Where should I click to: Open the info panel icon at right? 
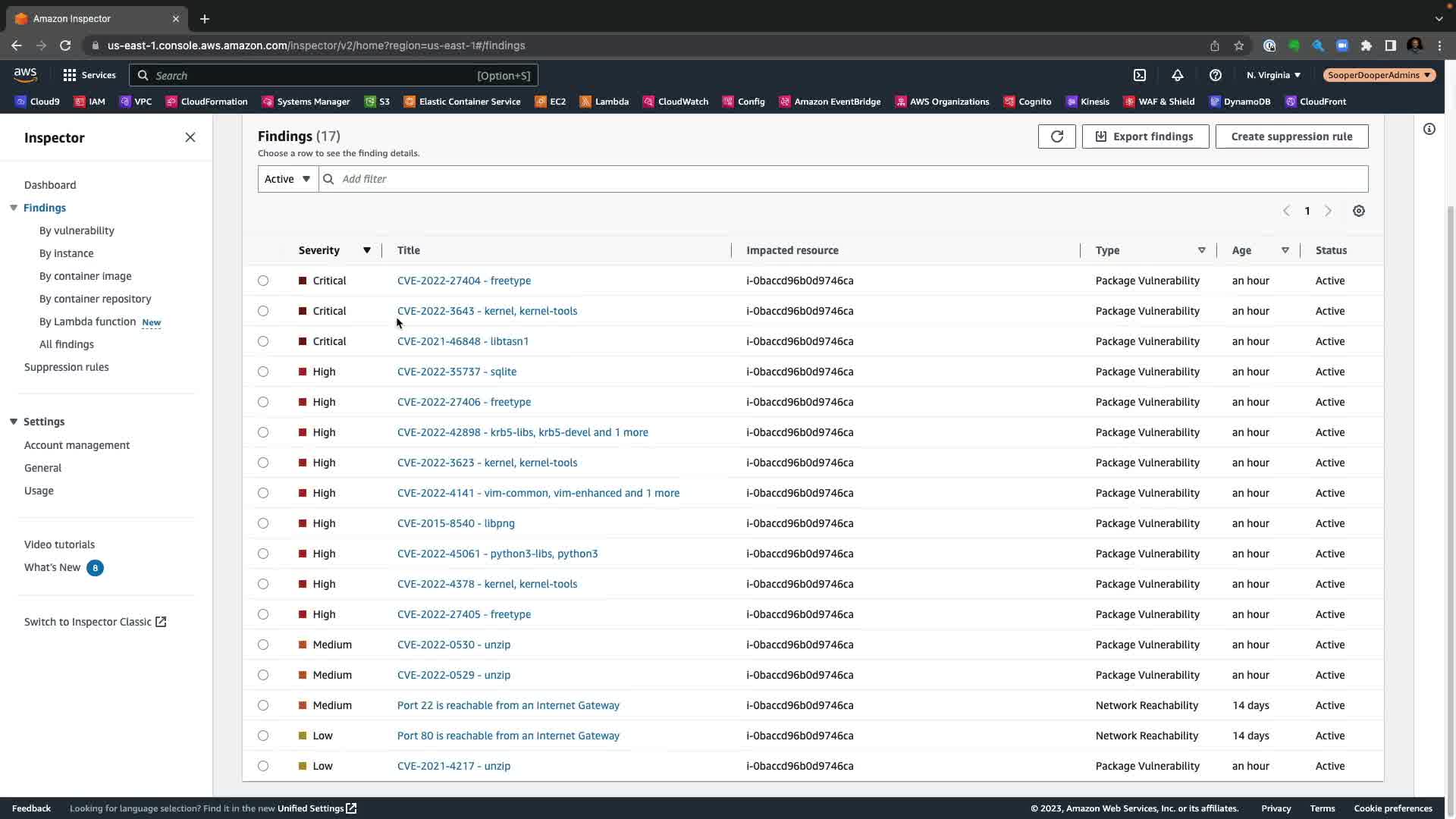tap(1429, 130)
